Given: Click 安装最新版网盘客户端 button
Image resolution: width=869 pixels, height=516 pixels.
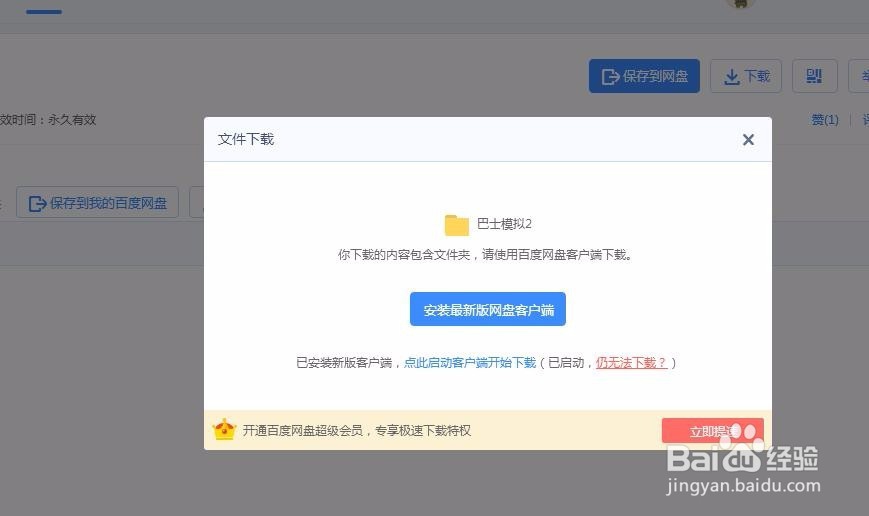Looking at the screenshot, I should tap(488, 309).
